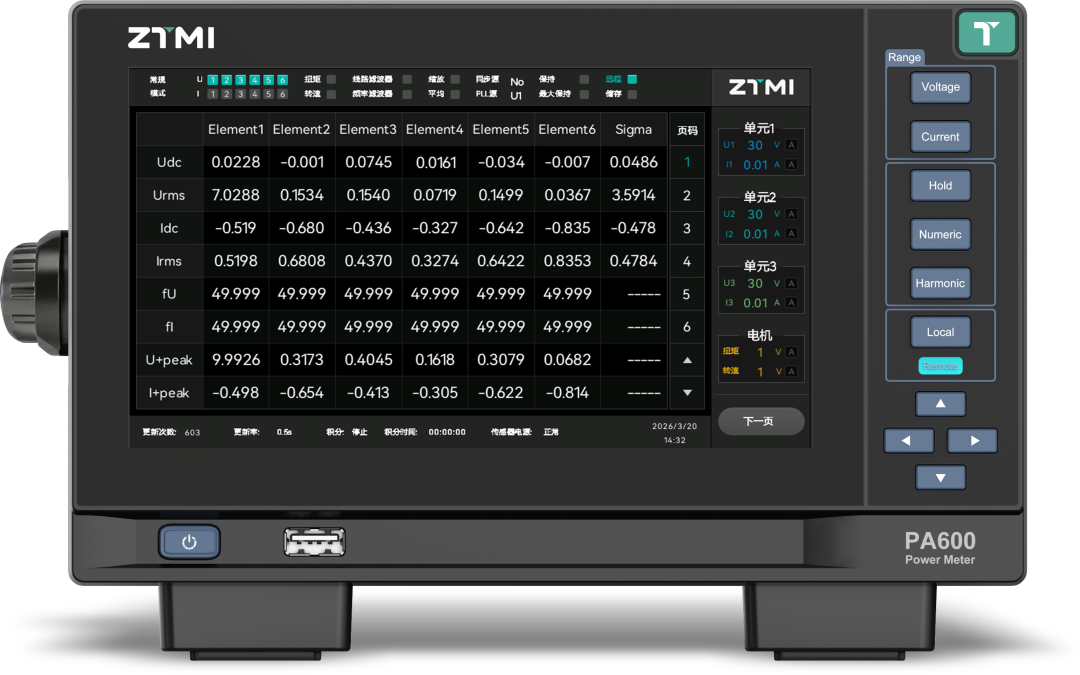This screenshot has width=1080, height=675.
Task: Click the page-up triangle beside U+peak row
Action: tap(687, 360)
